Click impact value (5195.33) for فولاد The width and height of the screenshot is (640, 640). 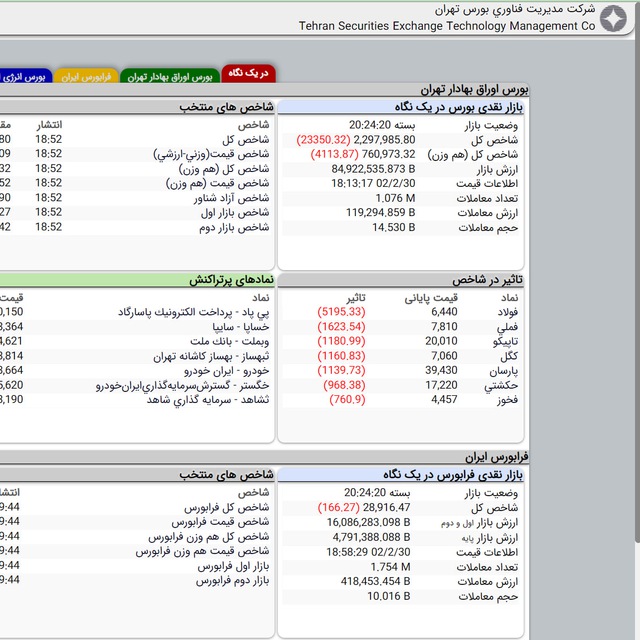point(341,312)
